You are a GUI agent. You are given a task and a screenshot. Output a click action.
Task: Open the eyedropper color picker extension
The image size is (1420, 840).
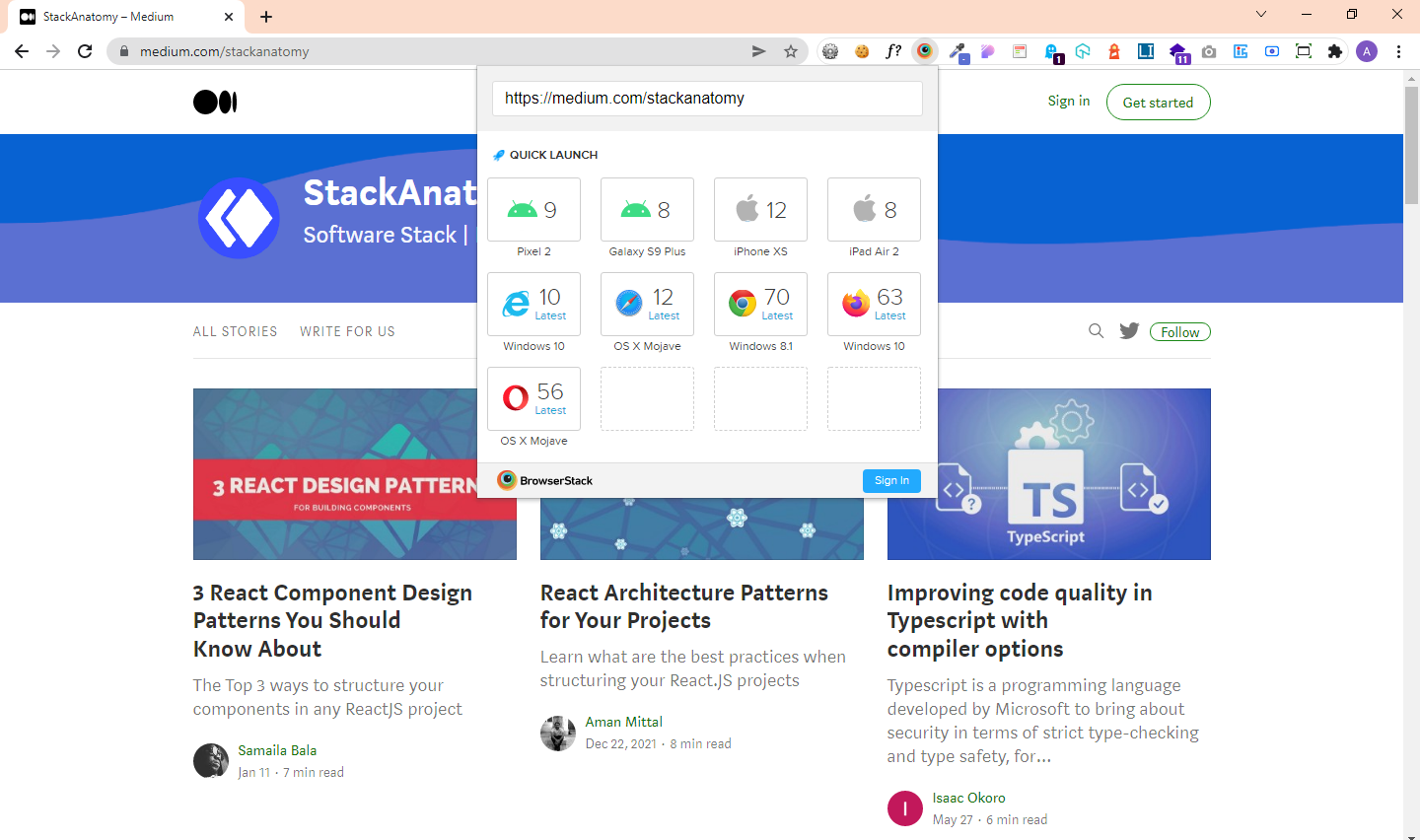coord(957,51)
